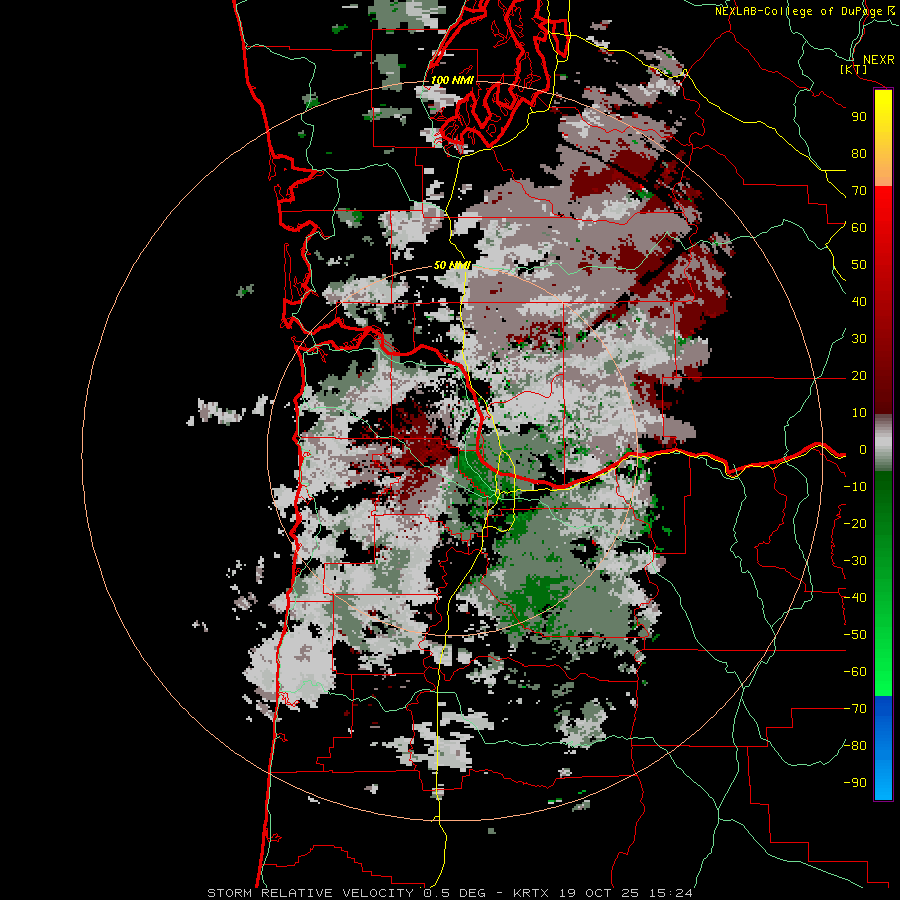Click the gray zero-velocity segment of color bar
Image resolution: width=900 pixels, height=900 pixels.
coord(883,443)
